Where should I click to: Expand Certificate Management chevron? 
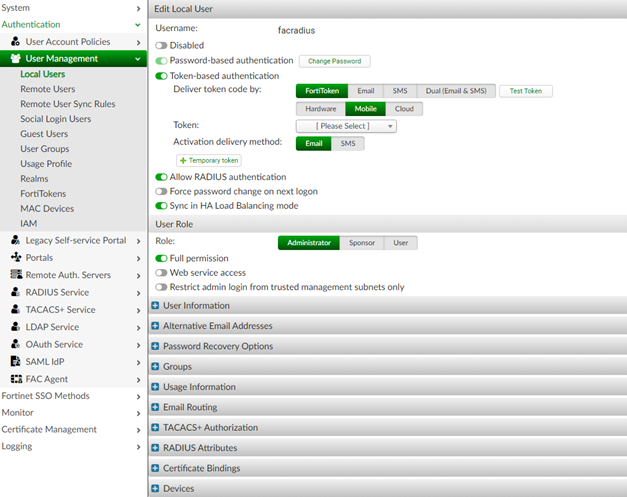coord(138,430)
